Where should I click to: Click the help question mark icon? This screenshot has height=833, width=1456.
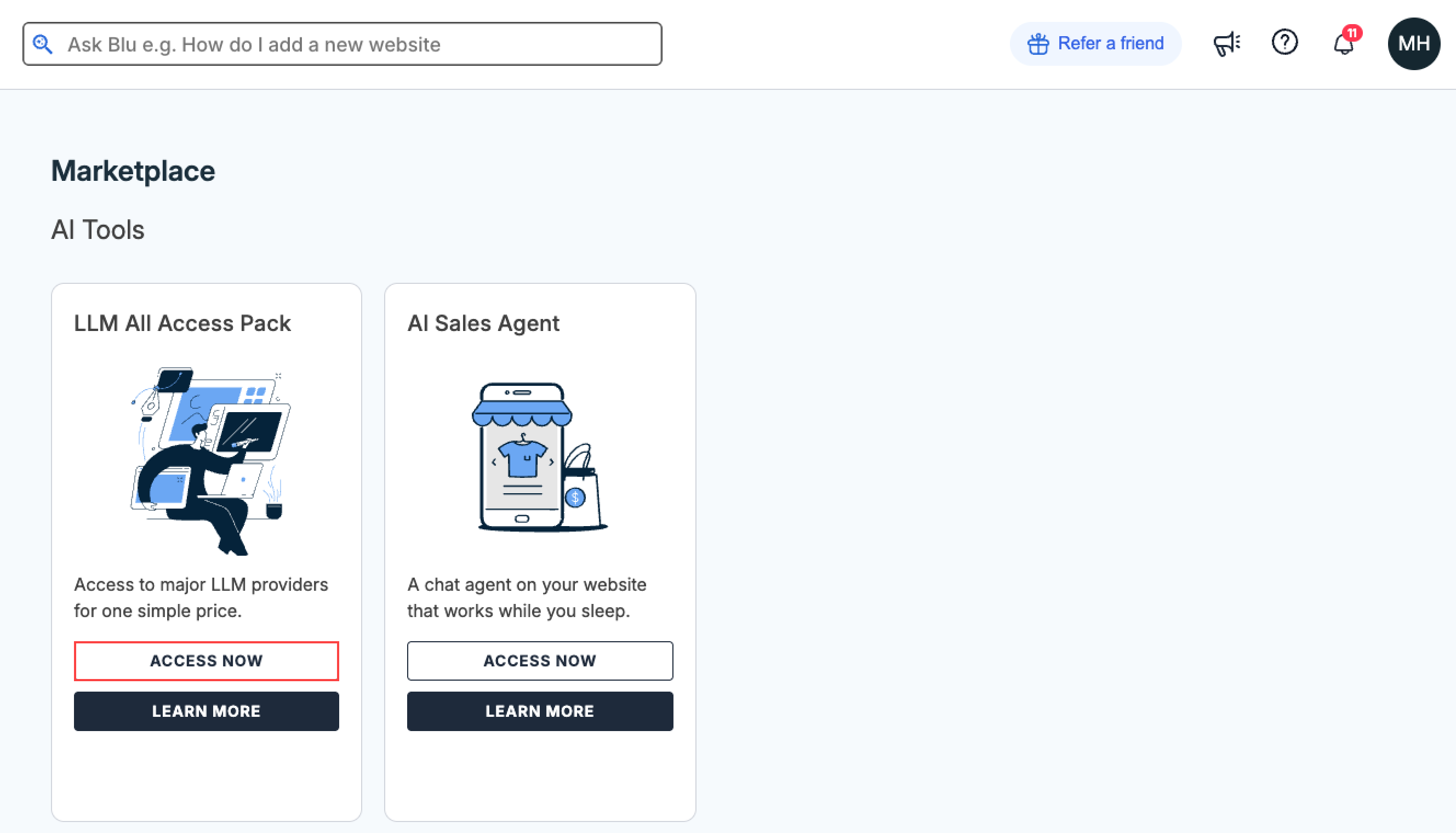pyautogui.click(x=1284, y=42)
